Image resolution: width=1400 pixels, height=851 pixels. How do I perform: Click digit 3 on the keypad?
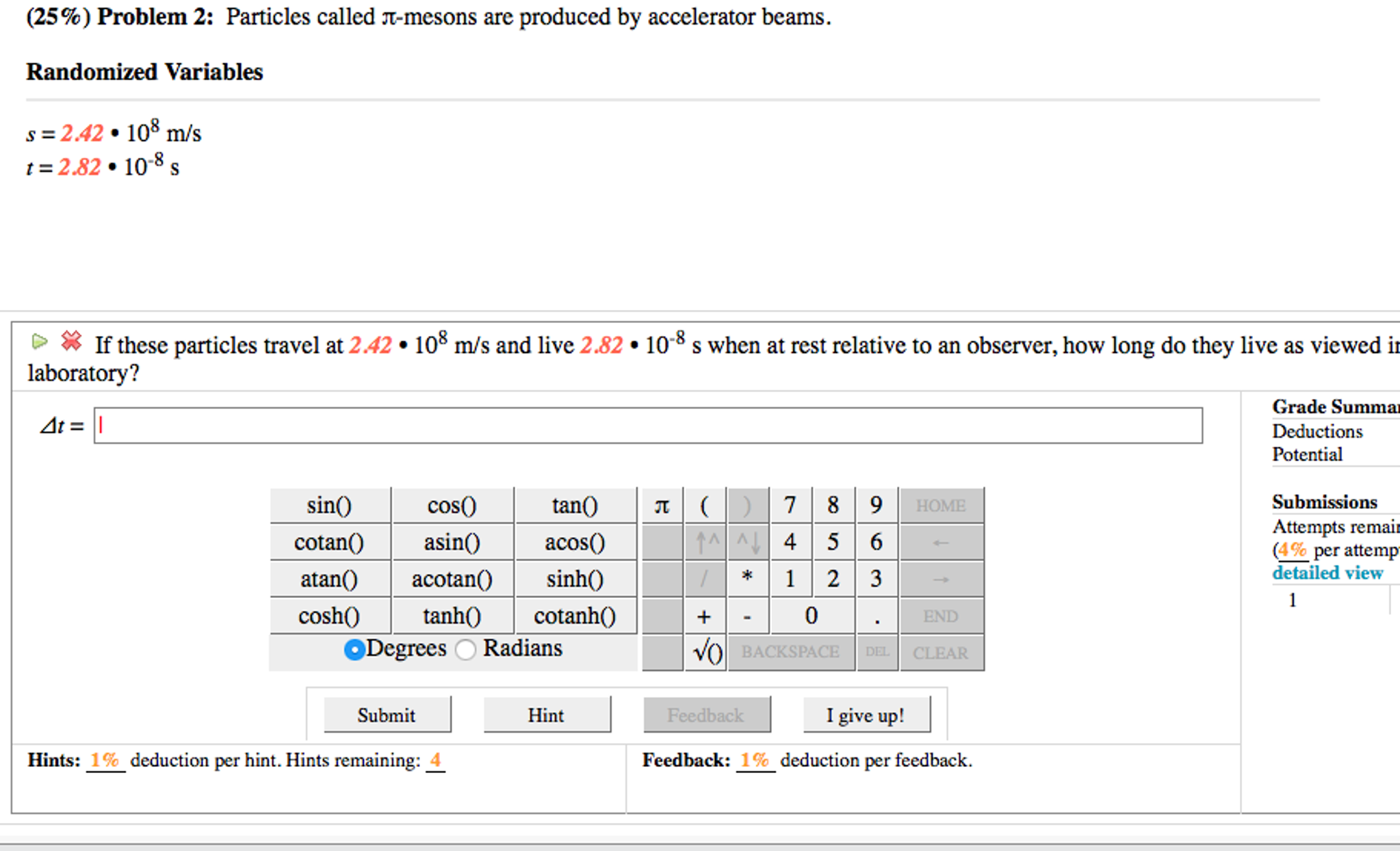coord(877,579)
